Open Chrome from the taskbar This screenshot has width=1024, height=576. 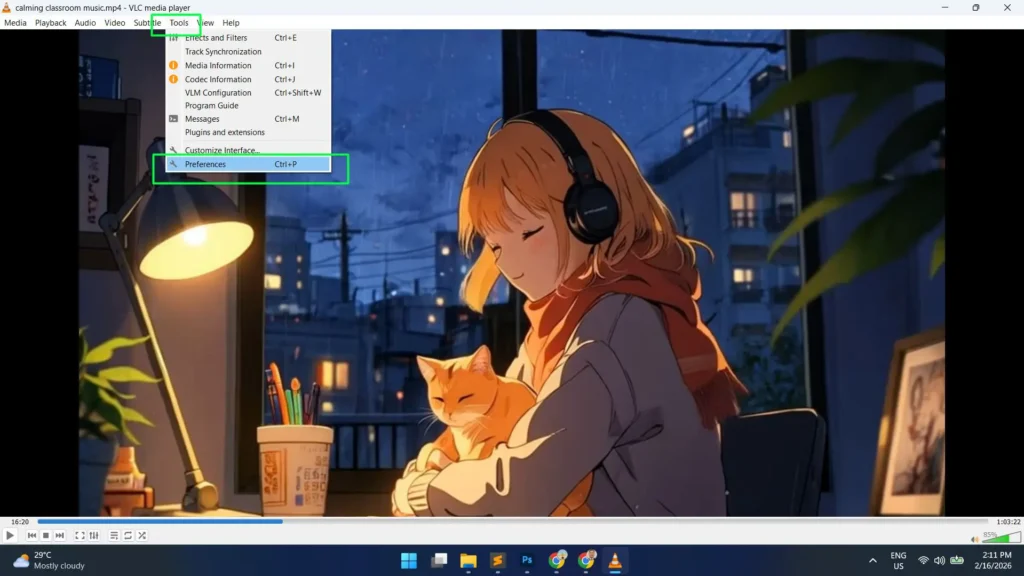pyautogui.click(x=557, y=560)
